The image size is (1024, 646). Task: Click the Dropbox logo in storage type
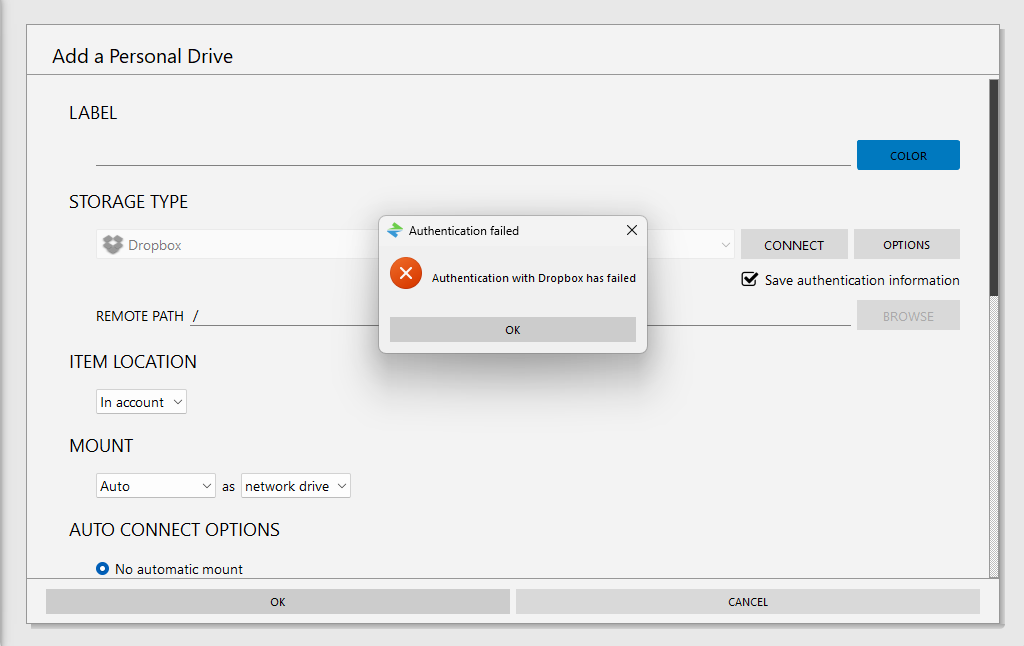(113, 245)
